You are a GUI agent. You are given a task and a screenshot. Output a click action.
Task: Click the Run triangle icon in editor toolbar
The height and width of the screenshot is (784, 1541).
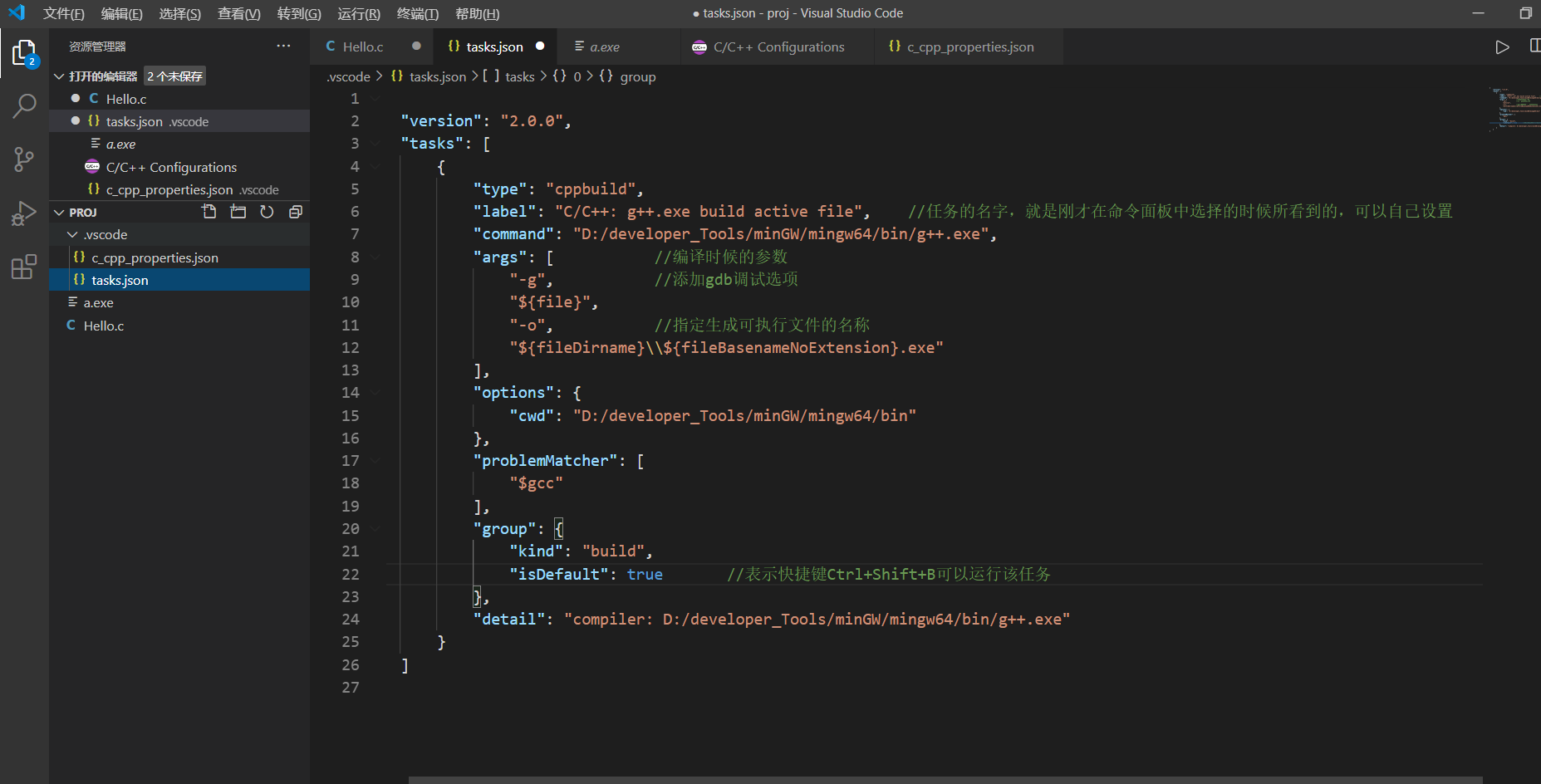[1502, 47]
